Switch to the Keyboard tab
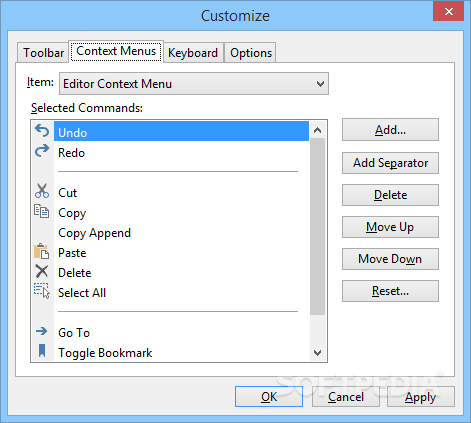 [193, 53]
